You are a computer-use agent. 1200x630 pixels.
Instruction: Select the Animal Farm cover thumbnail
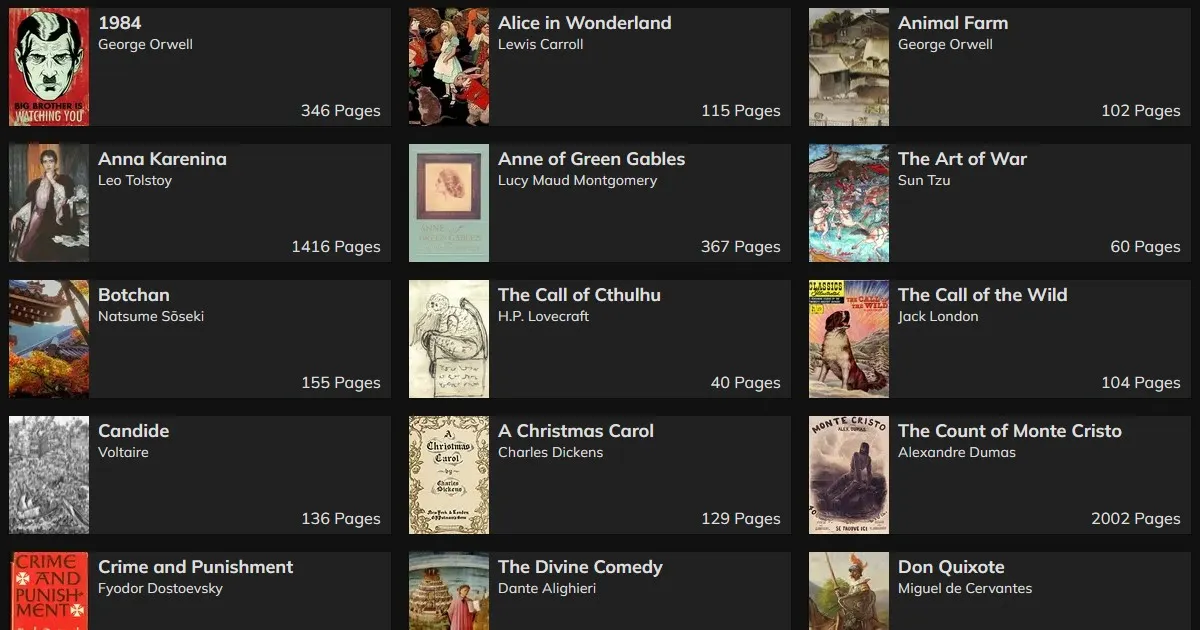[x=849, y=67]
